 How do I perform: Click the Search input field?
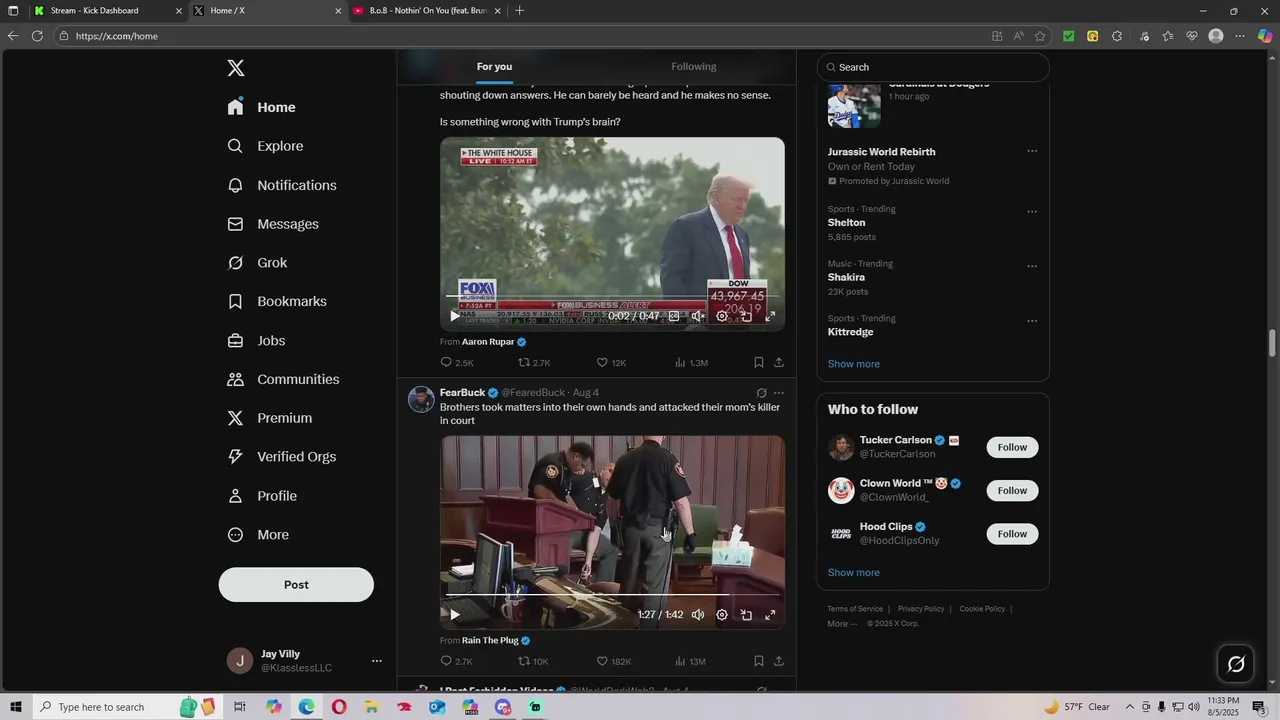click(x=933, y=67)
